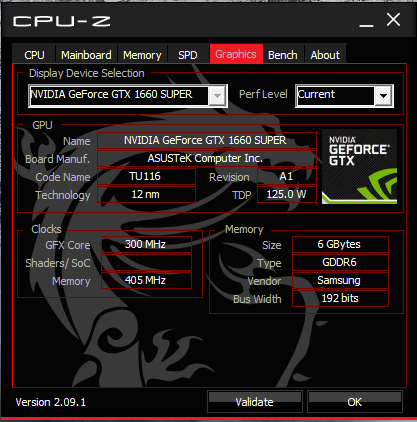This screenshot has height=422, width=417.
Task: Close the CPU-Z window
Action: click(393, 20)
